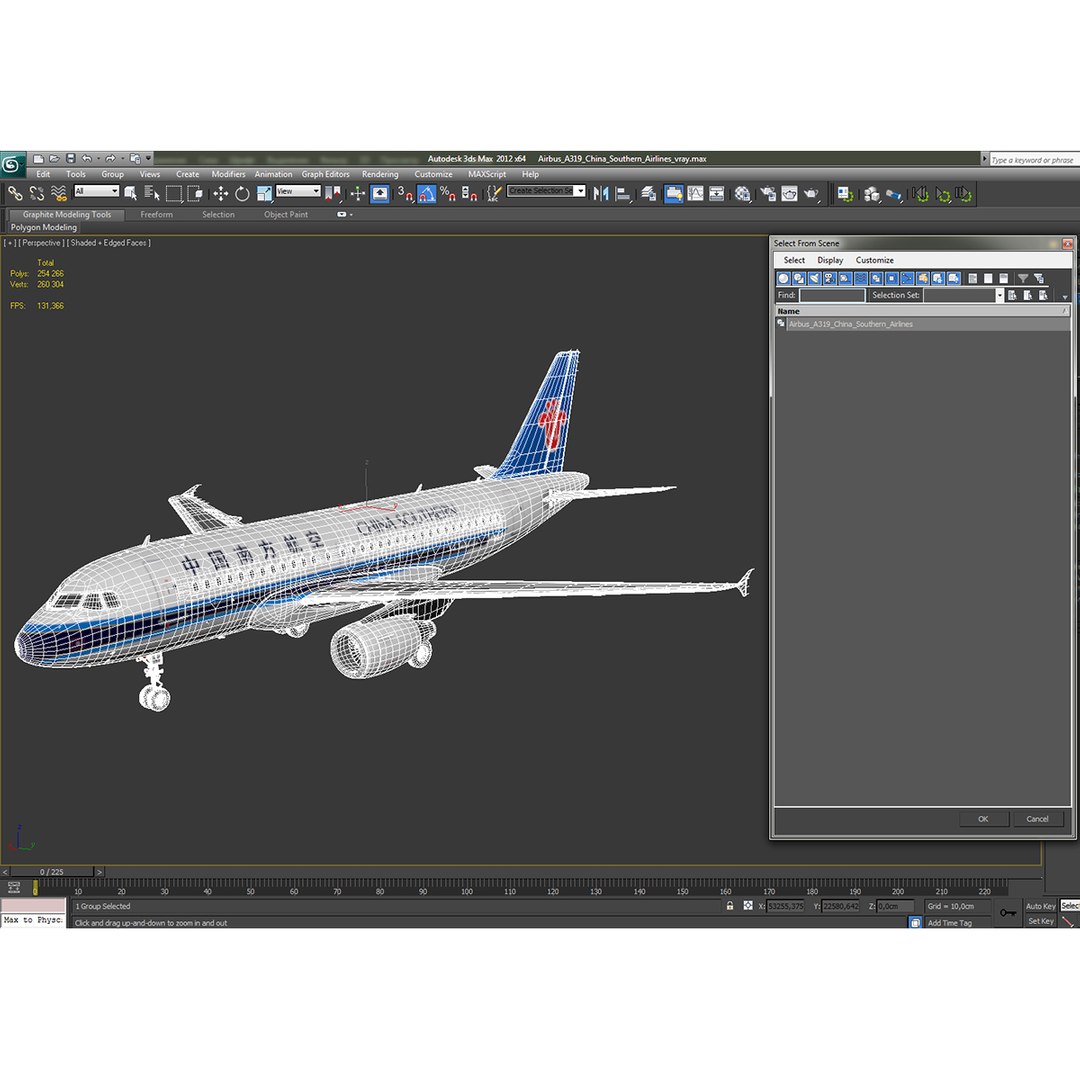The height and width of the screenshot is (1080, 1080).
Task: Click the Use Pivot Point Center icon
Action: (333, 194)
